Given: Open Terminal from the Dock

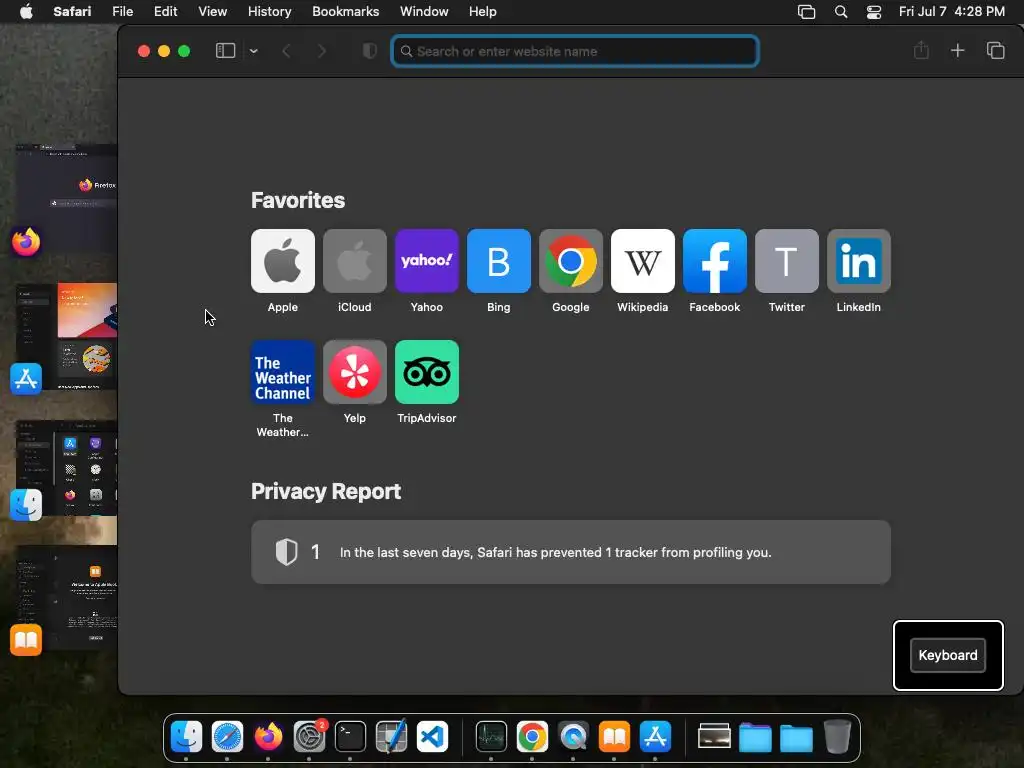Looking at the screenshot, I should 350,737.
